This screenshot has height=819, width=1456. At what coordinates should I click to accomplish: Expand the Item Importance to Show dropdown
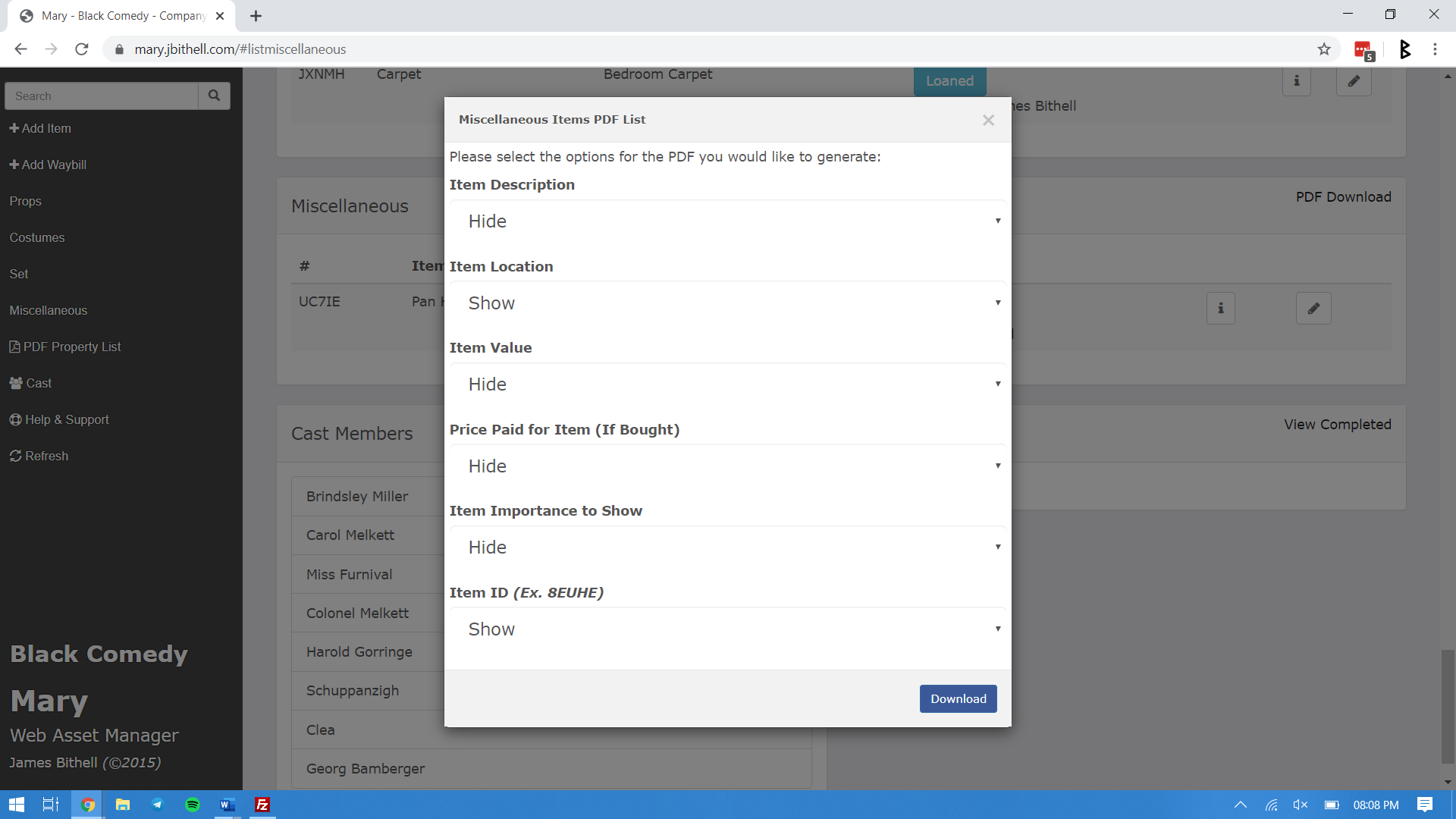727,546
